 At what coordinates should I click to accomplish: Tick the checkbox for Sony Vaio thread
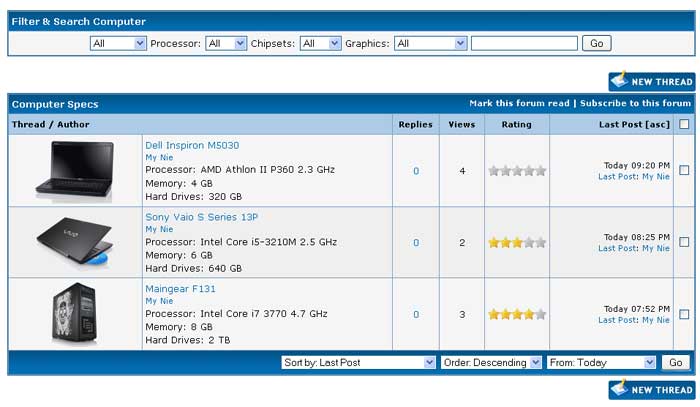(684, 242)
